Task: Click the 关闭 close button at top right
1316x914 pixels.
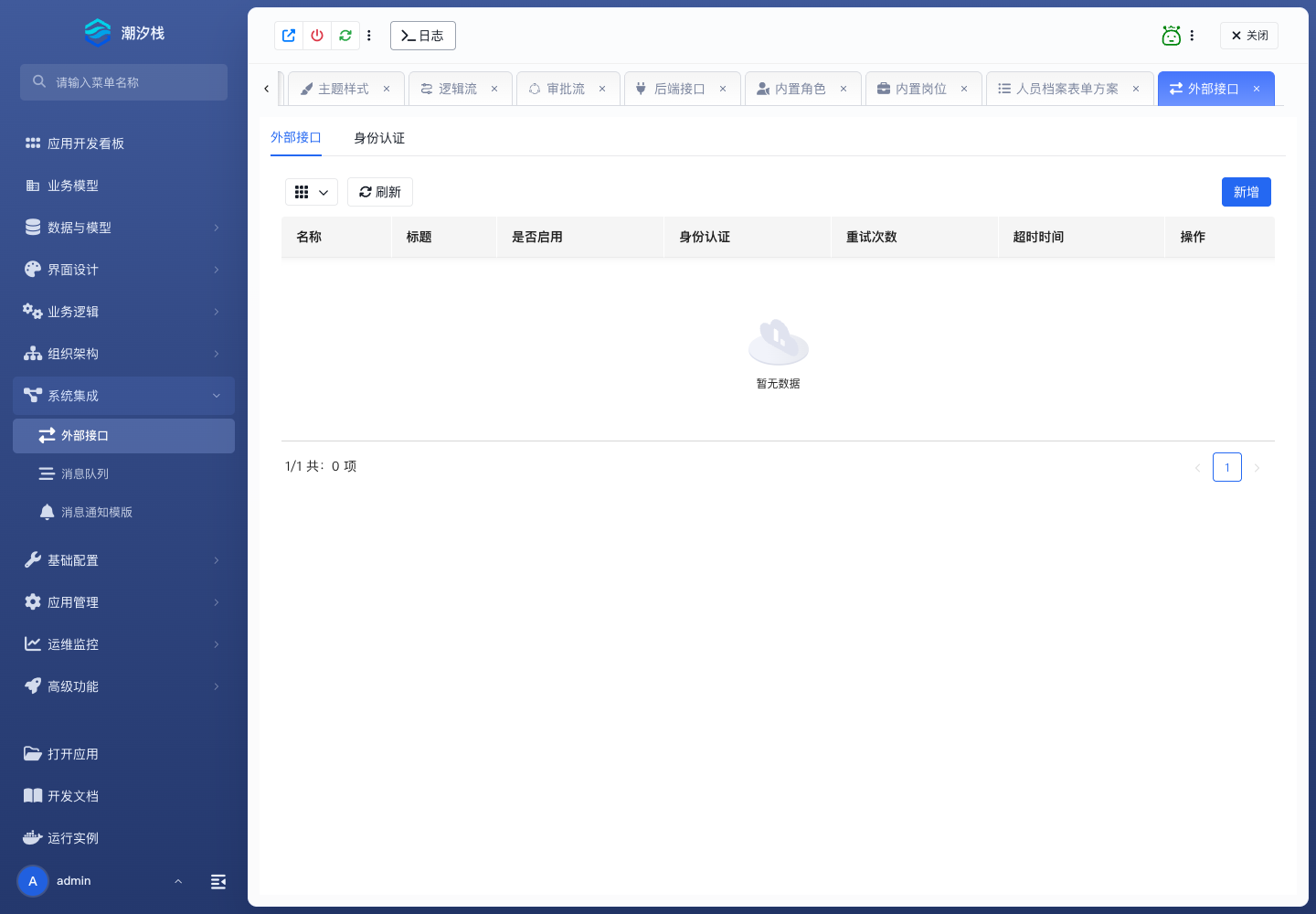Action: (x=1249, y=36)
